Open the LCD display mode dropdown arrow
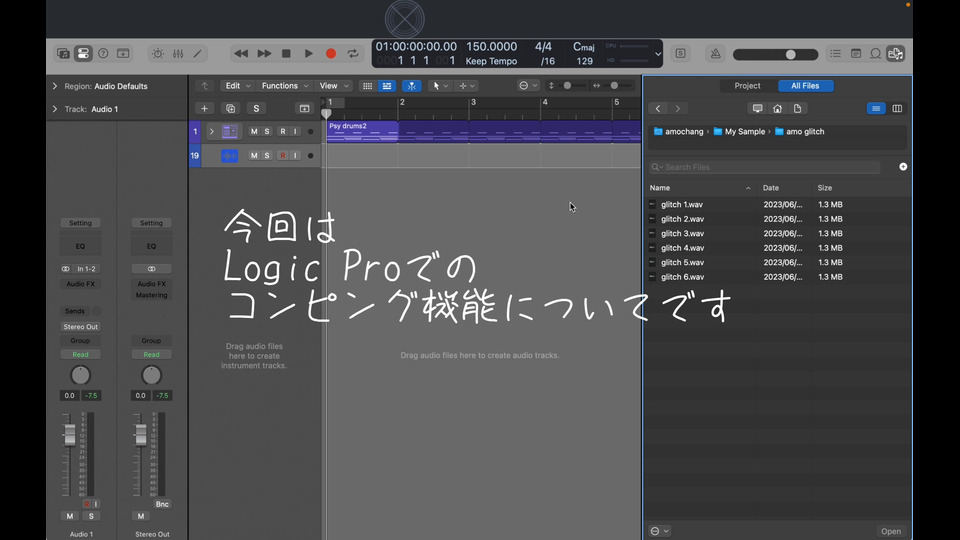 658,54
